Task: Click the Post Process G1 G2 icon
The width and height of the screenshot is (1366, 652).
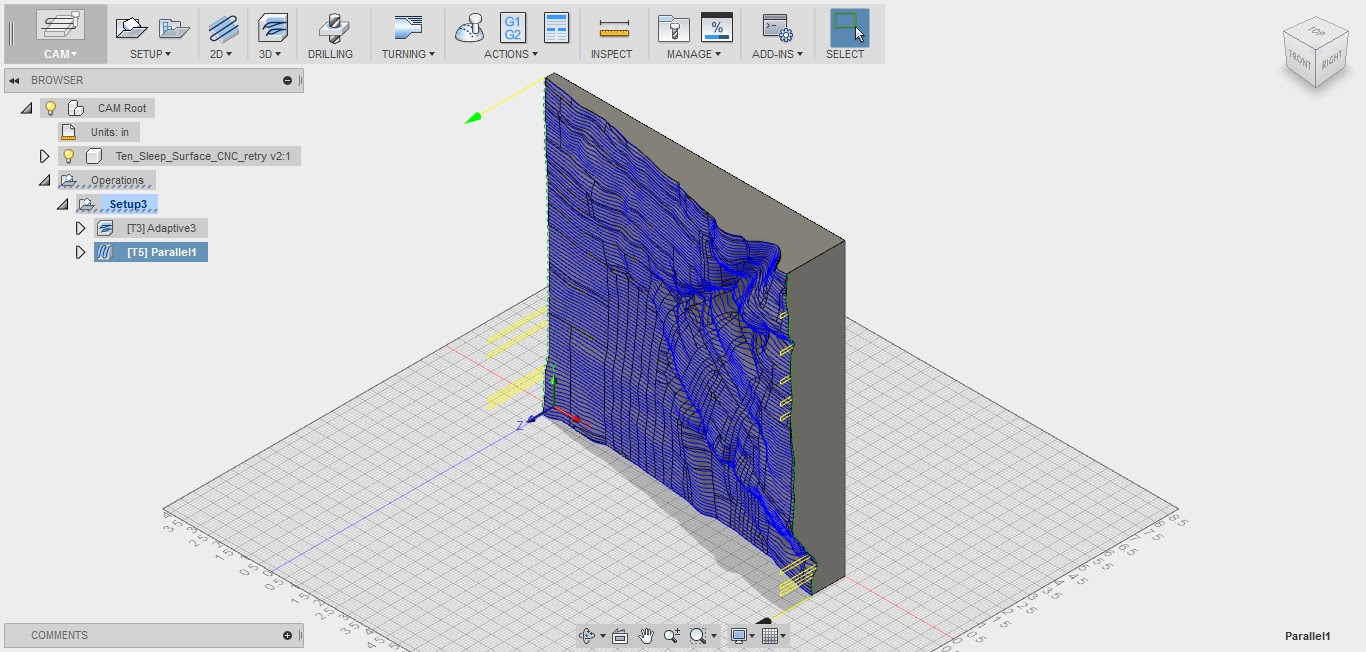Action: 513,27
